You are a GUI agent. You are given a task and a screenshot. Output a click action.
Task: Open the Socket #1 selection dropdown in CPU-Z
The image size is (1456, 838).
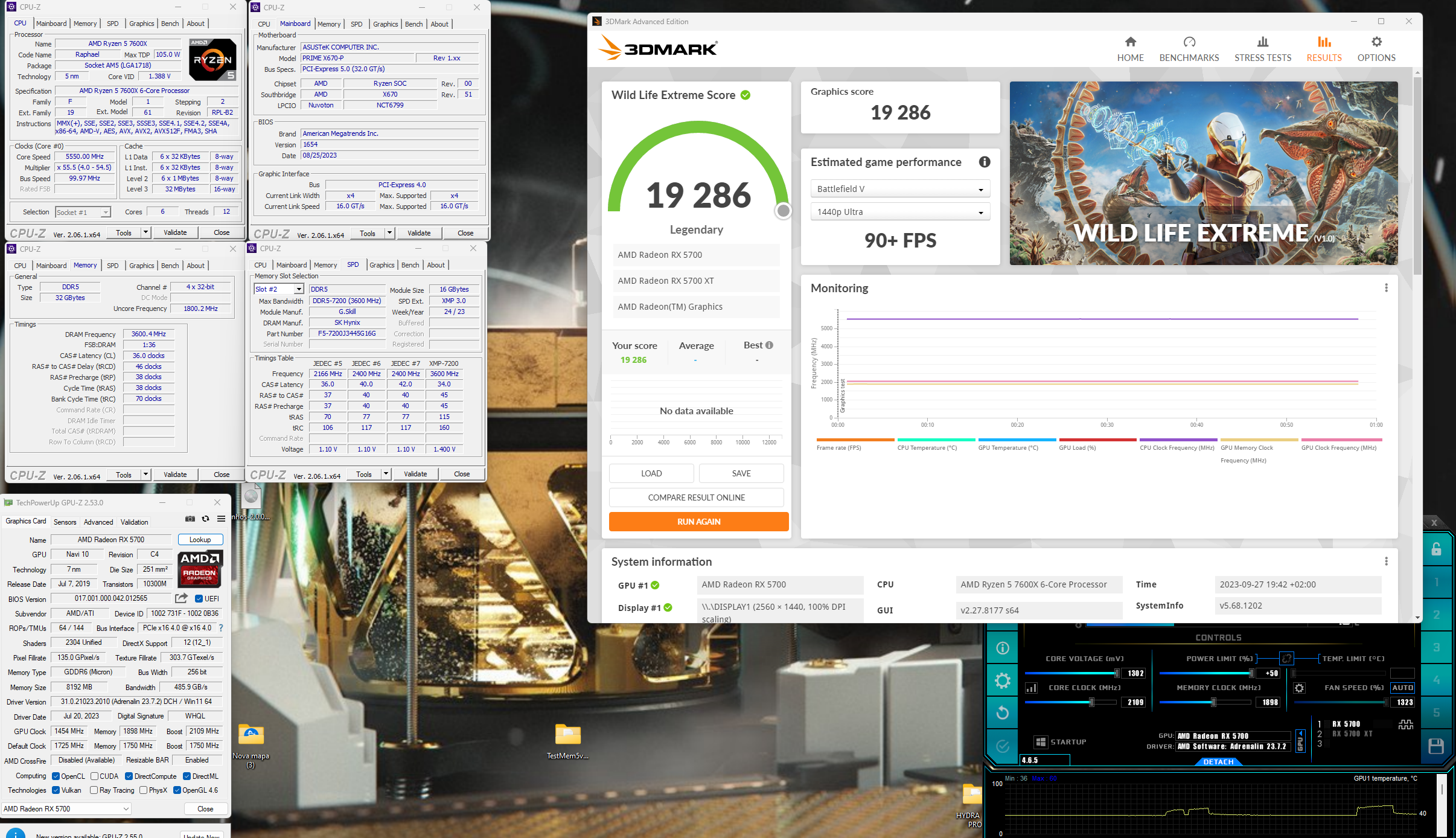(x=83, y=213)
